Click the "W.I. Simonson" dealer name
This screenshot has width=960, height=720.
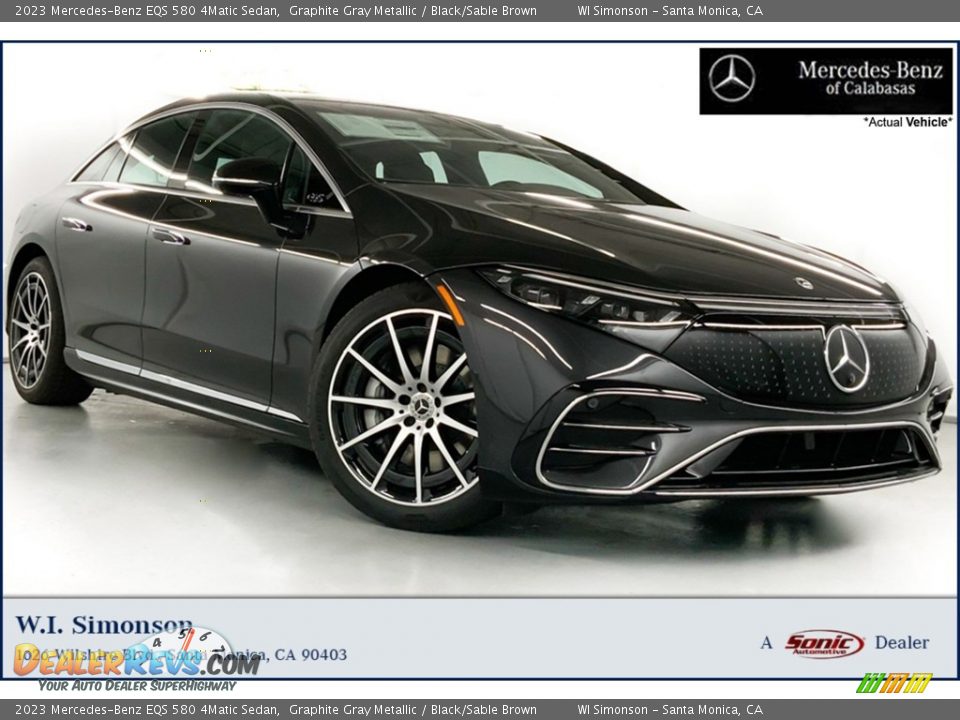pyautogui.click(x=103, y=624)
